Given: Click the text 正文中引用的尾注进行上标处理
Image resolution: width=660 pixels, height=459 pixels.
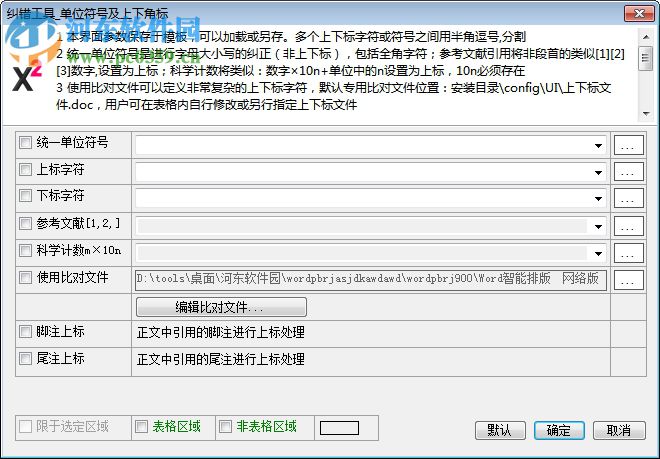Looking at the screenshot, I should click(221, 359).
